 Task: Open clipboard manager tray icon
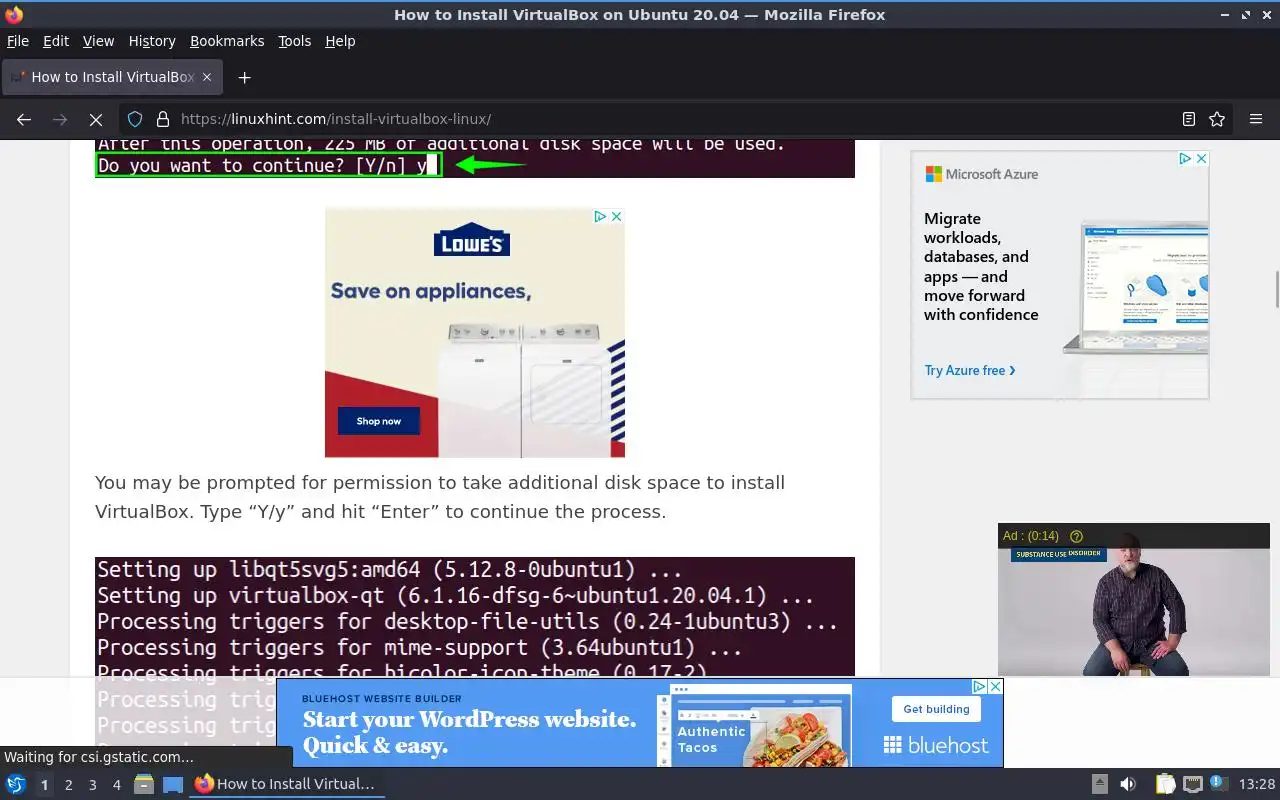click(1165, 784)
